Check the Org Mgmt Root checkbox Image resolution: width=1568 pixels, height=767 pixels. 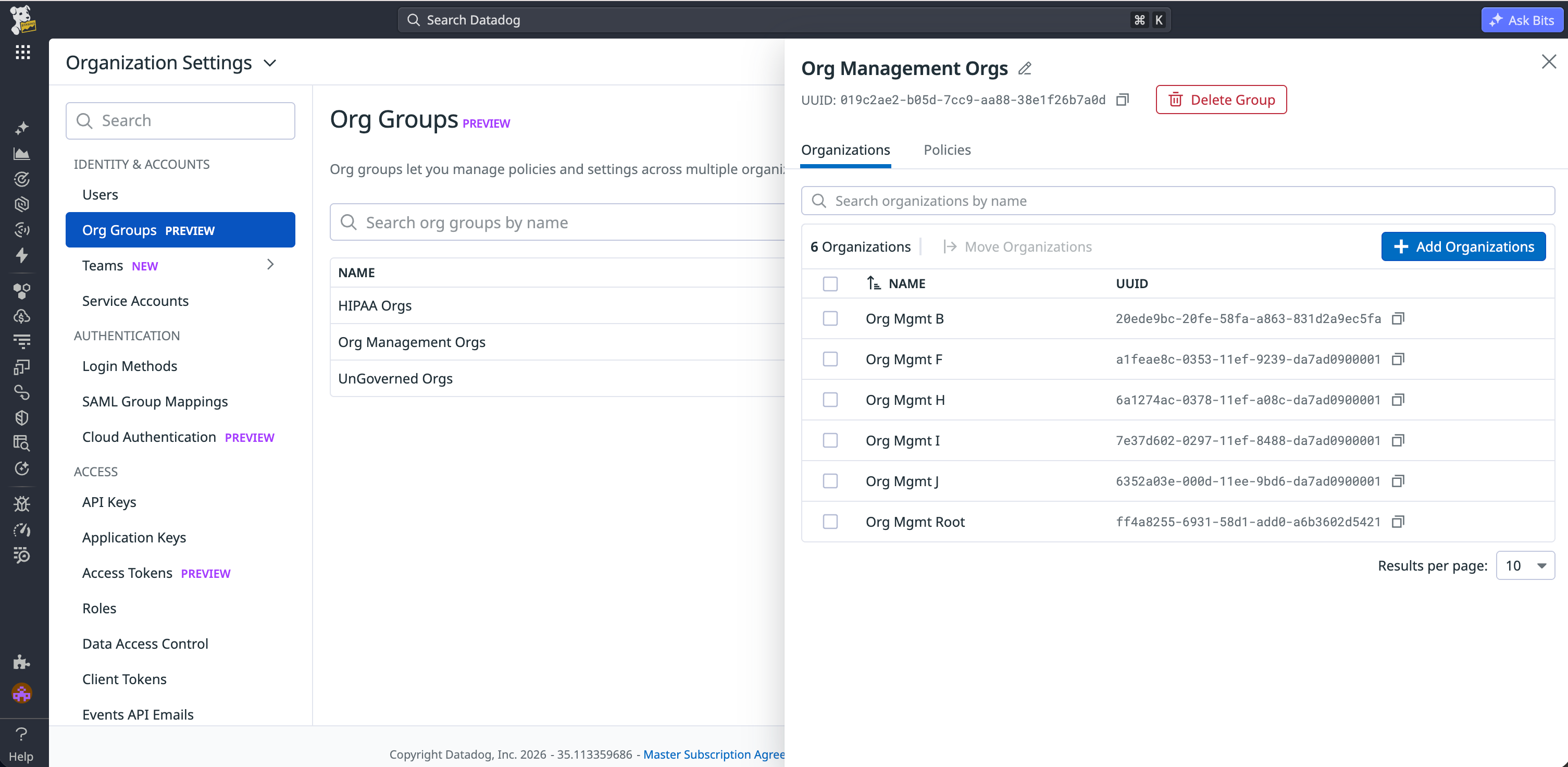pos(830,522)
